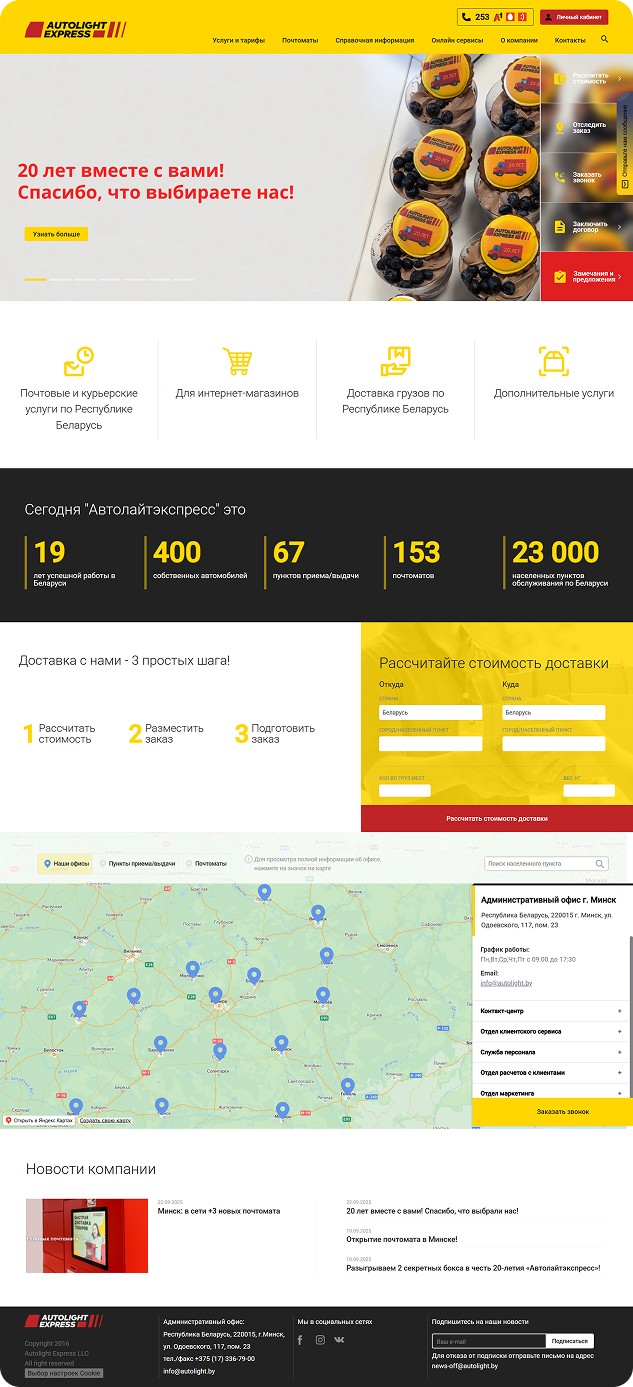The width and height of the screenshot is (633, 1387).
Task: Open the Онлайн сервисы menu
Action: [x=457, y=40]
